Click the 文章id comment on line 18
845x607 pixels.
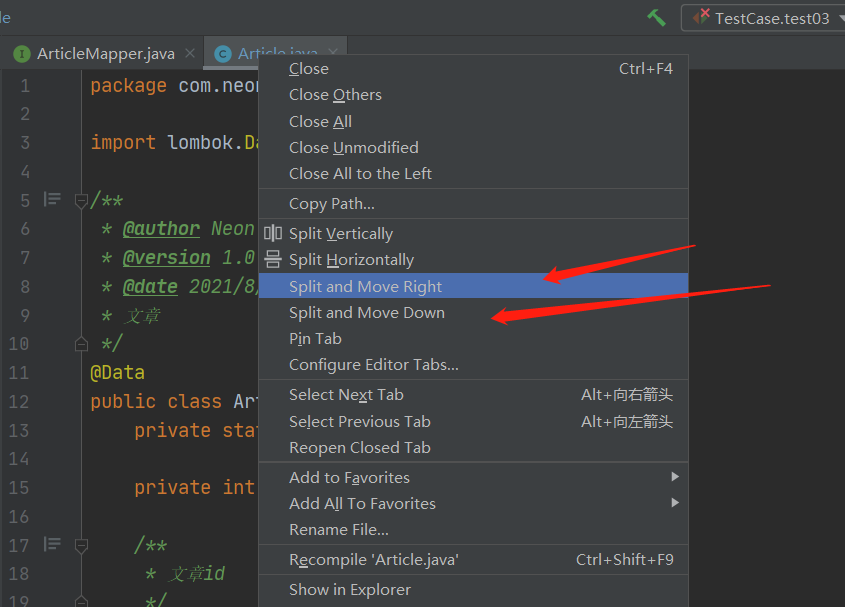pyautogui.click(x=197, y=574)
